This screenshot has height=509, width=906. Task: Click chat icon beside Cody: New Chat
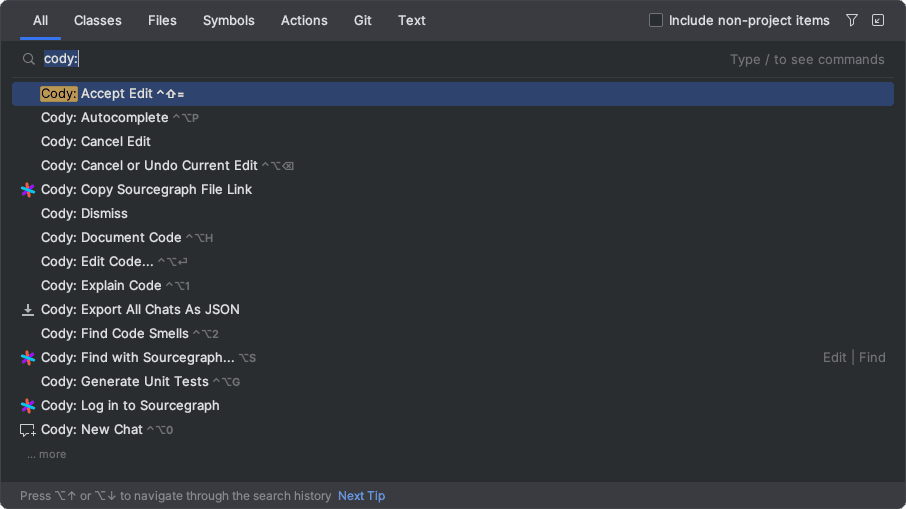pyautogui.click(x=28, y=430)
